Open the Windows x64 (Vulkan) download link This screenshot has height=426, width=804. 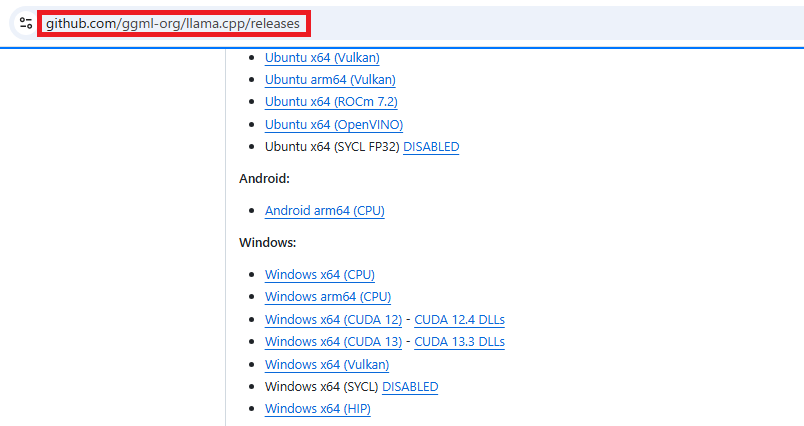(327, 365)
